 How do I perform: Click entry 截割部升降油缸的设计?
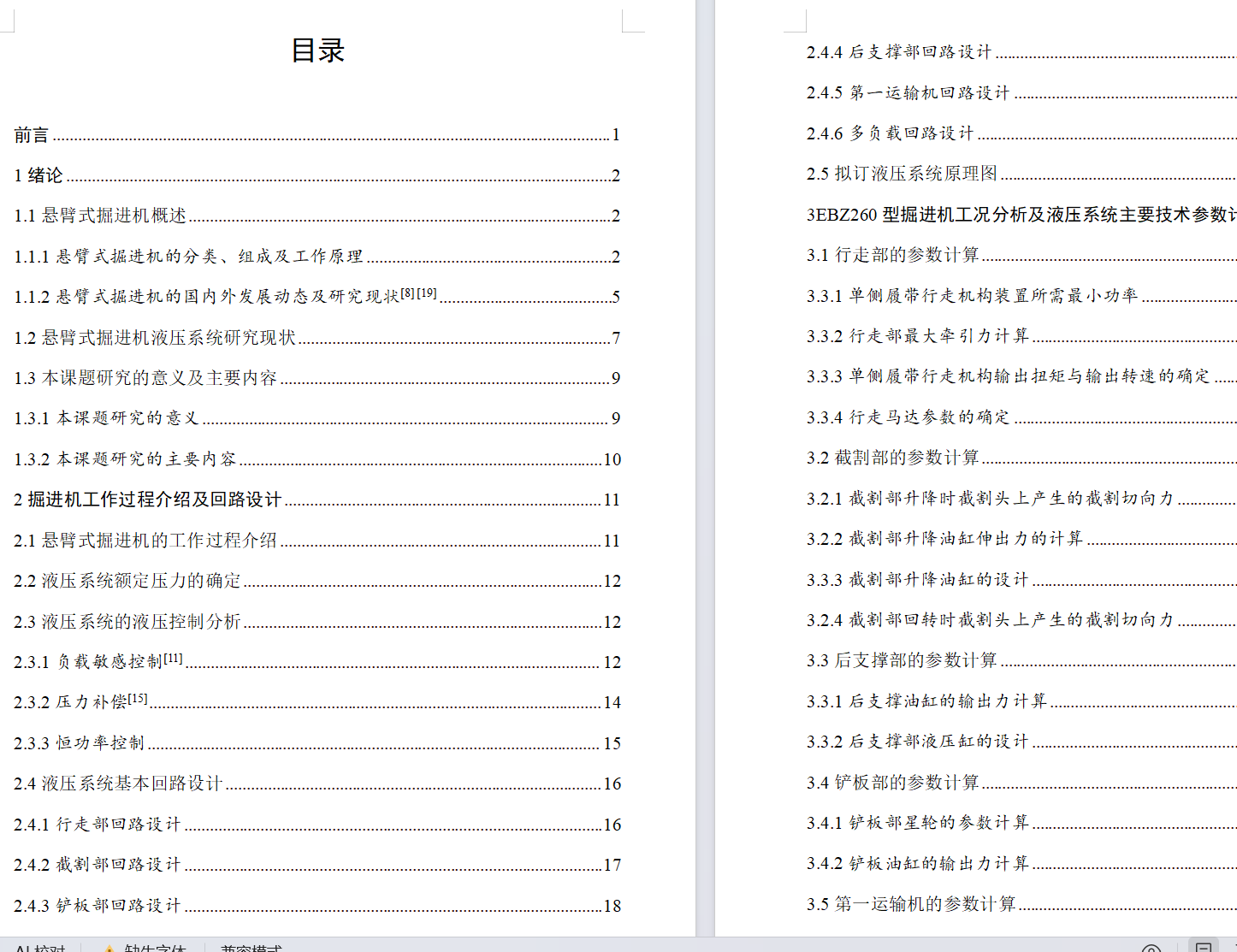point(1021,580)
